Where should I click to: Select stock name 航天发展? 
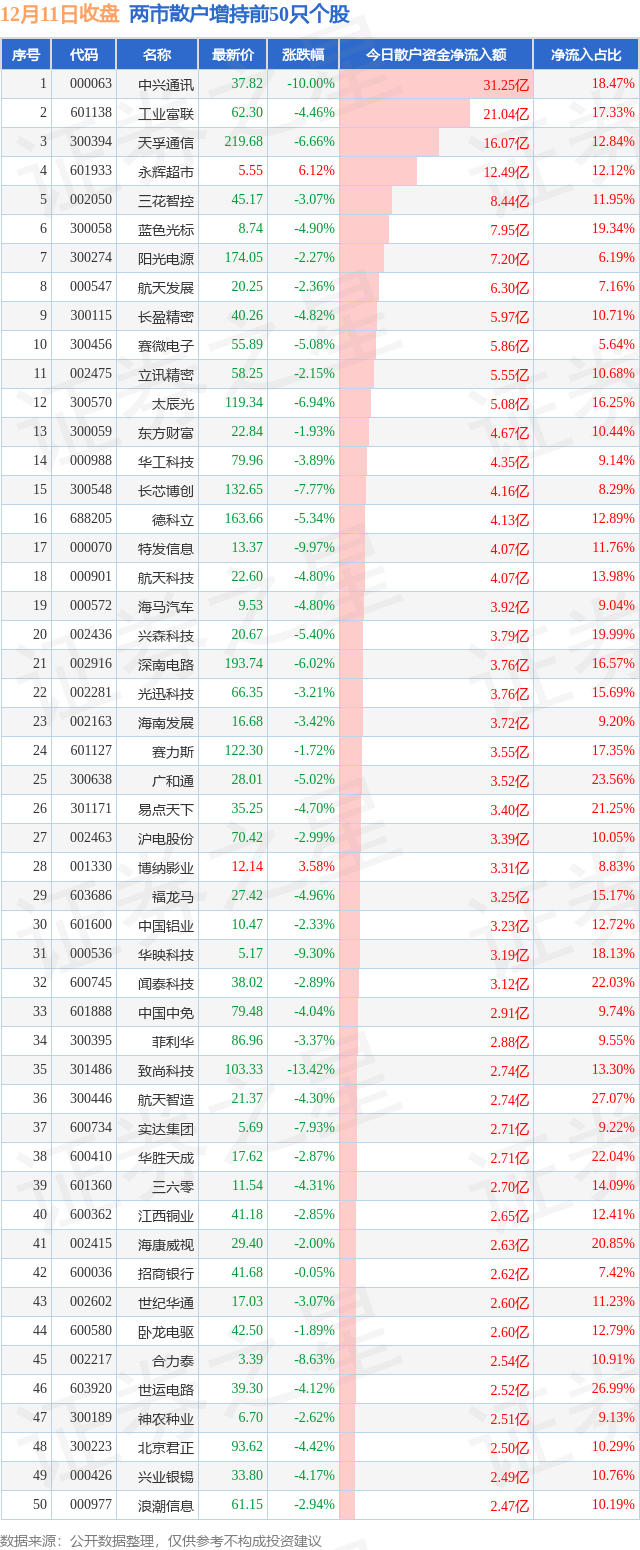coord(166,287)
